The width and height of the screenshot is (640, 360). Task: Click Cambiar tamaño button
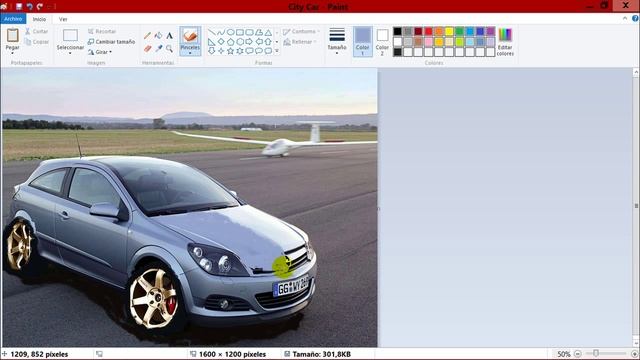(x=111, y=42)
